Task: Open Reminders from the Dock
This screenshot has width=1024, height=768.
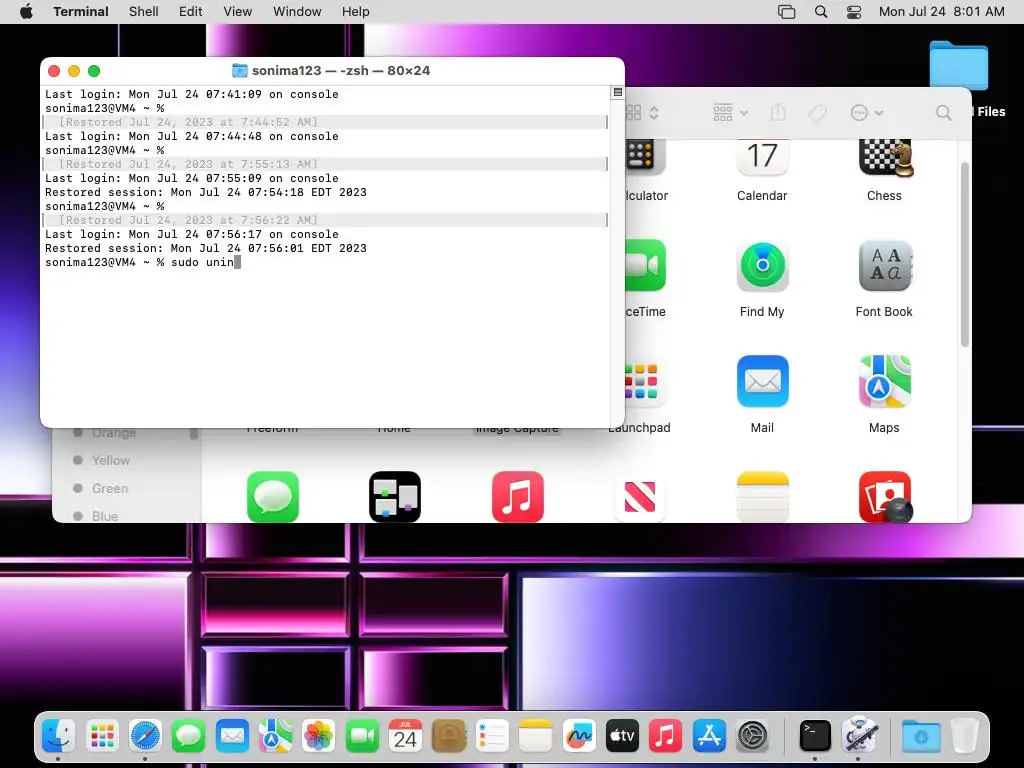Action: click(x=492, y=737)
